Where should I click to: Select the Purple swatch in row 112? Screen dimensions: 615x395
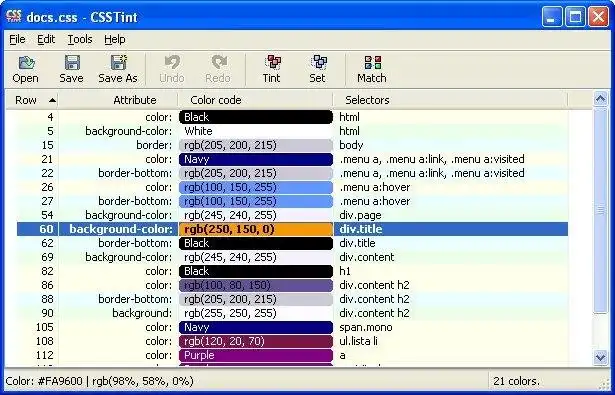point(256,355)
